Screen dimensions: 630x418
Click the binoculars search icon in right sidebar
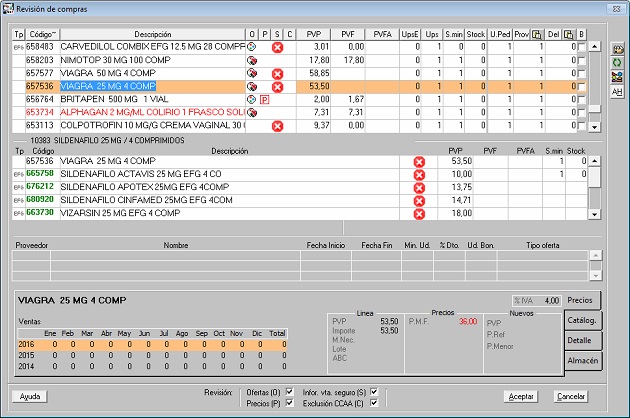tap(617, 49)
